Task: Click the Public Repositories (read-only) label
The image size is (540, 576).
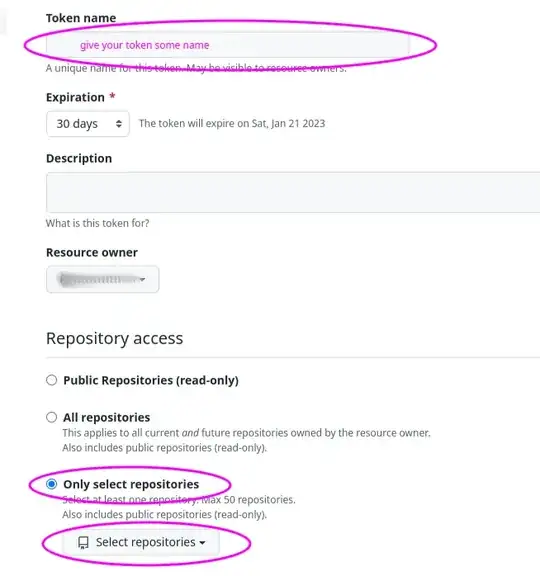Action: 151,381
